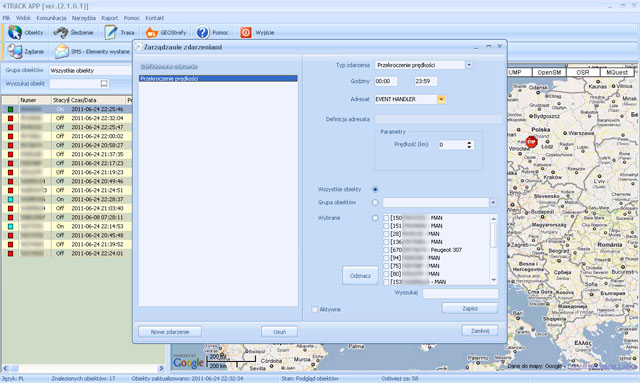Open the Grupa obiektów dropdown in dialog
The height and width of the screenshot is (383, 640).
click(493, 203)
